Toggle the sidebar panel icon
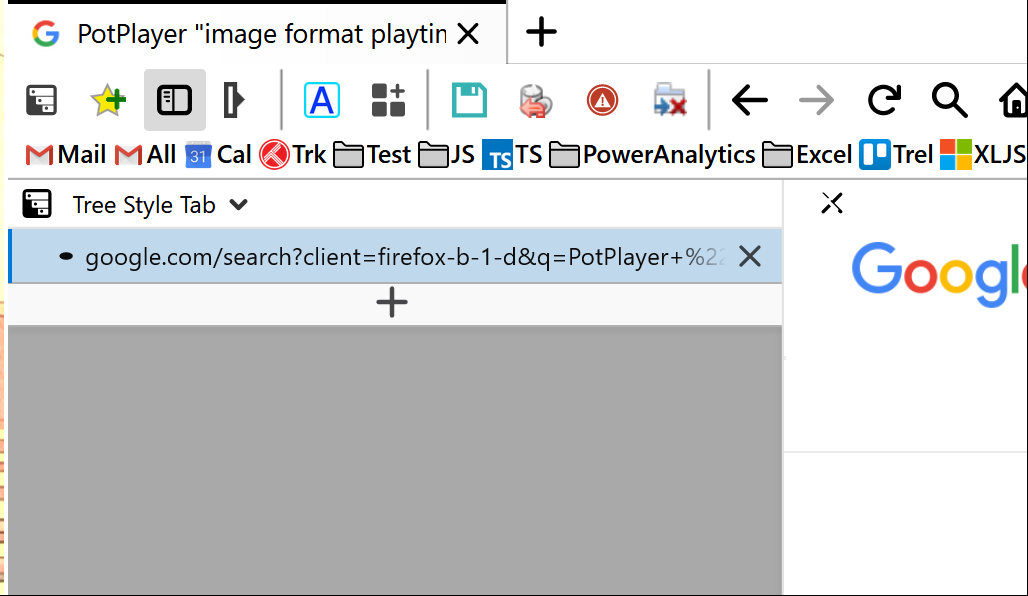 (174, 100)
